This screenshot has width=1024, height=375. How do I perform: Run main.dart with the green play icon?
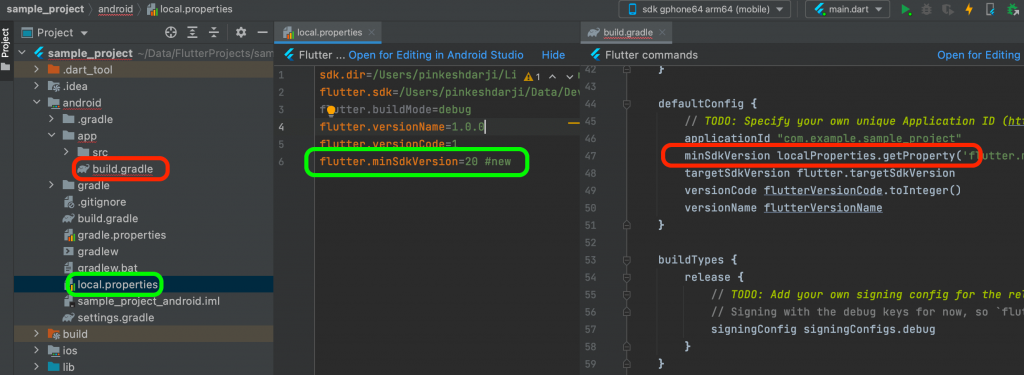pyautogui.click(x=906, y=9)
